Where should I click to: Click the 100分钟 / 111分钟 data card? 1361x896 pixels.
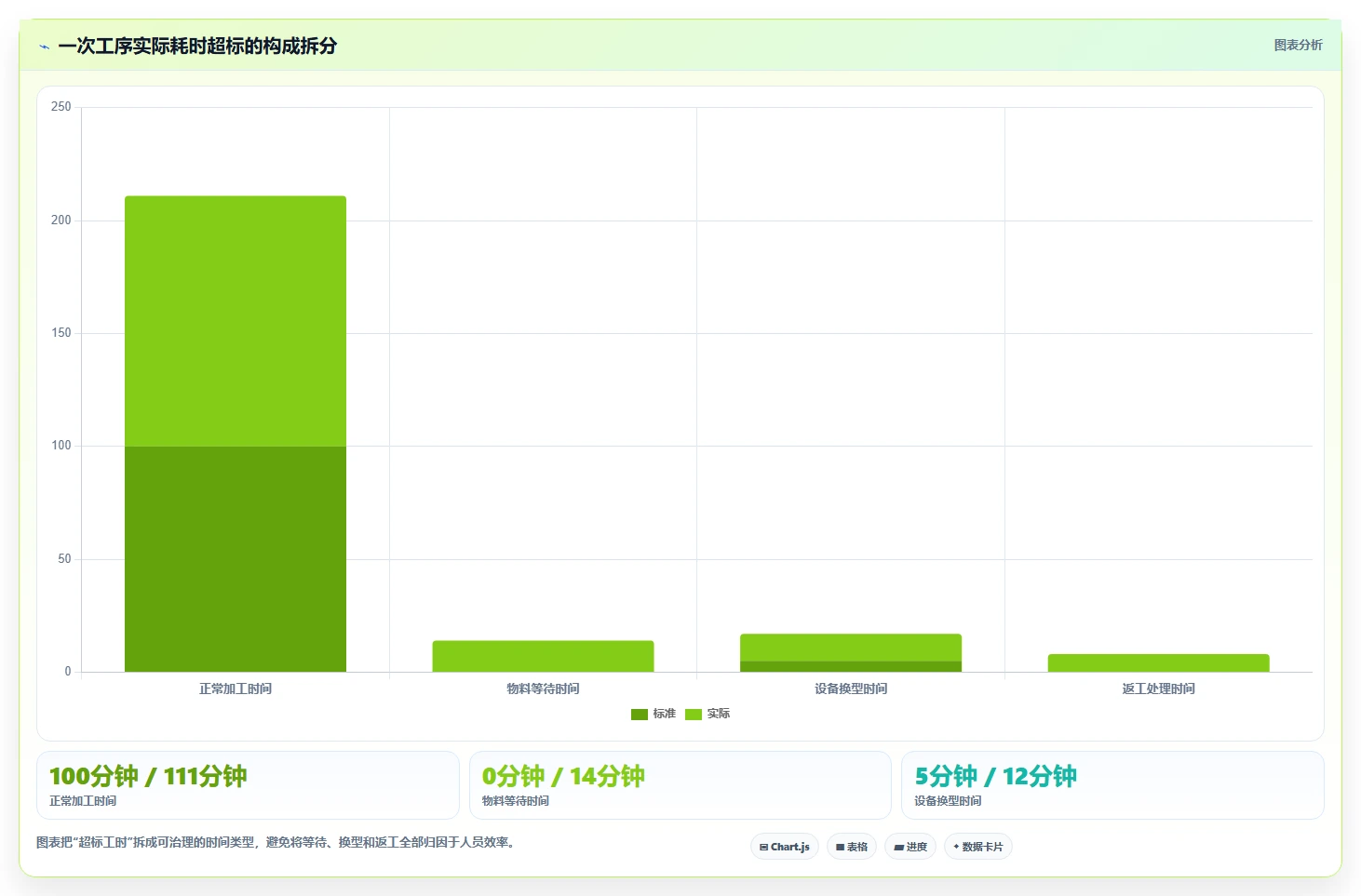pyautogui.click(x=248, y=785)
